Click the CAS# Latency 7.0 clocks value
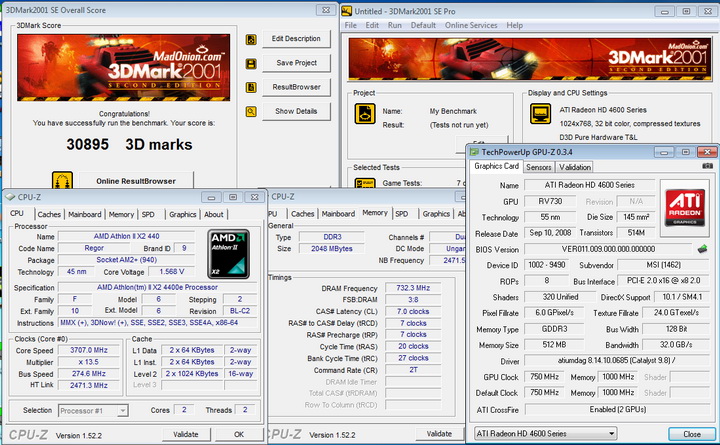This screenshot has height=445, width=720. 413,311
